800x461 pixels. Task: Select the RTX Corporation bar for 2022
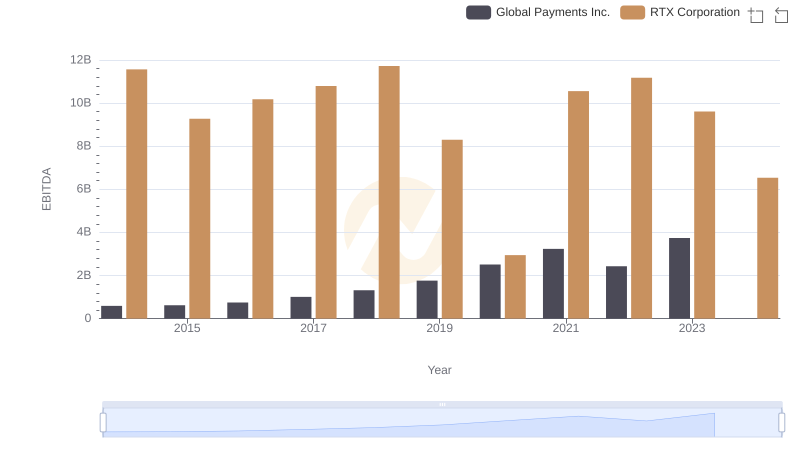coord(641,198)
